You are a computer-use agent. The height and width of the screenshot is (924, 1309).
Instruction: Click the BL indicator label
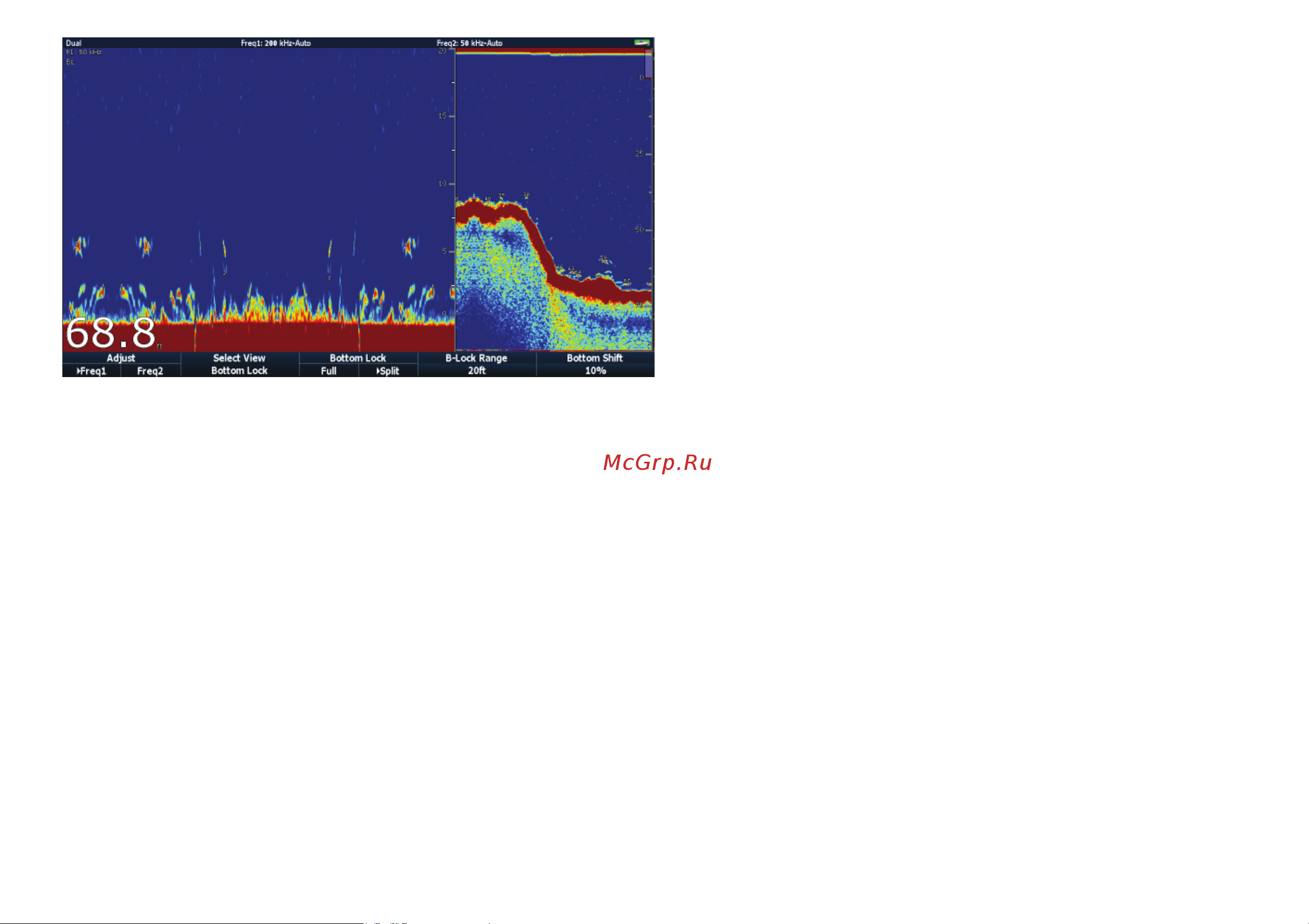[70, 62]
